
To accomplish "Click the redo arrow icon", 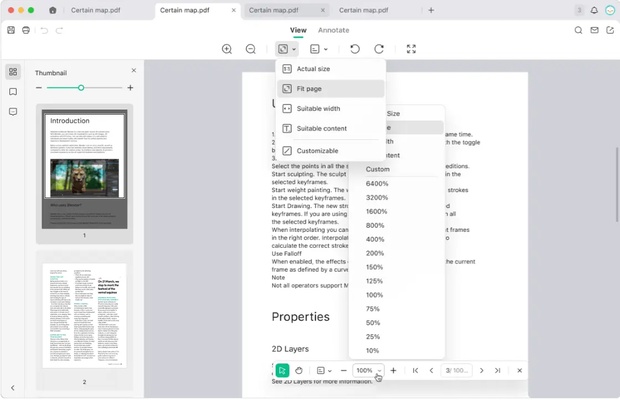I will tap(59, 30).
